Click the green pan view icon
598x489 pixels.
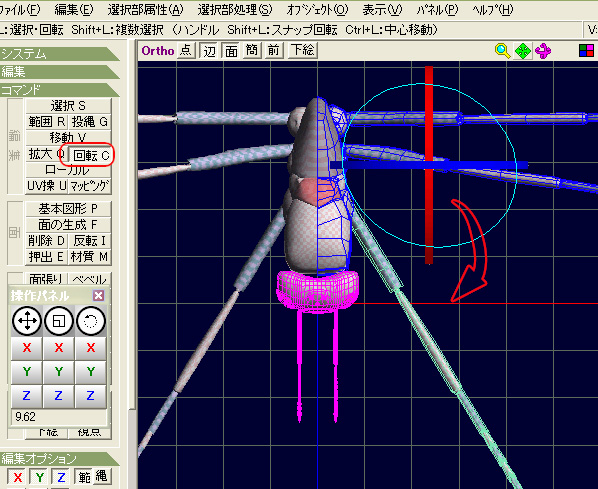[523, 51]
